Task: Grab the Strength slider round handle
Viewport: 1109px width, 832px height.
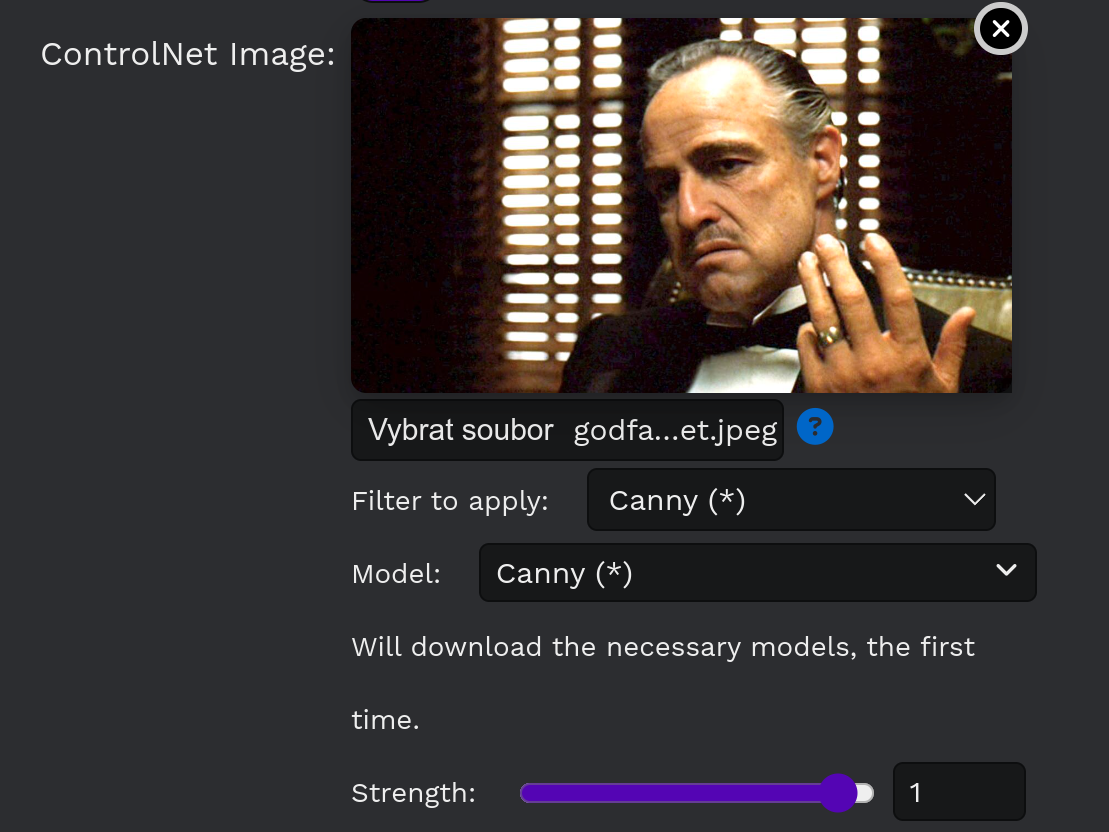Action: [838, 793]
